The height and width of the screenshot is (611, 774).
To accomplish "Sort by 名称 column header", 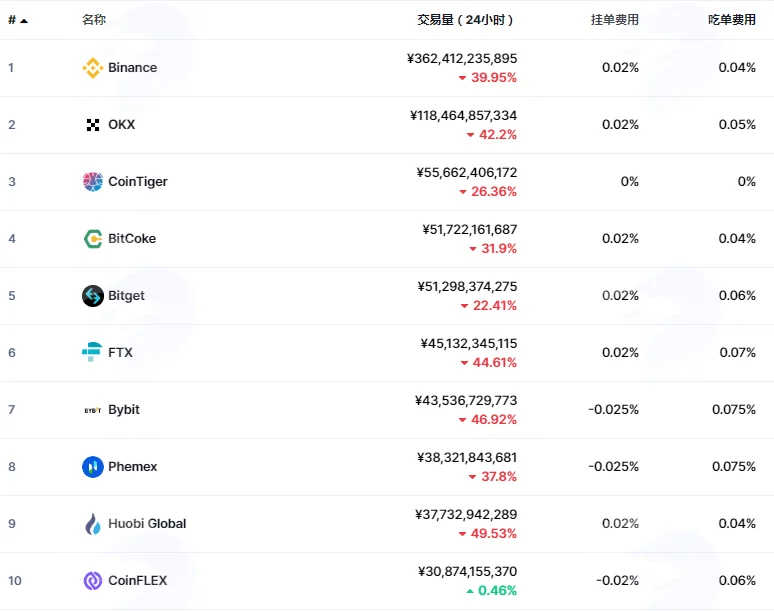I will coord(94,20).
